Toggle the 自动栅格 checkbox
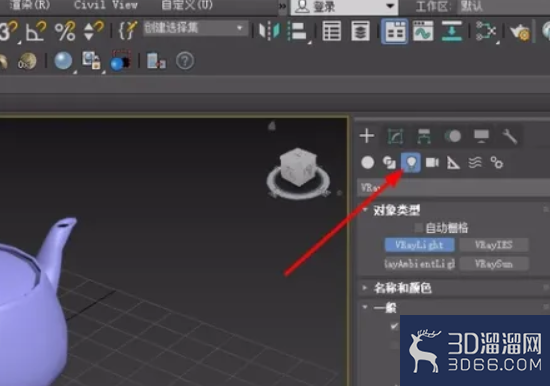The height and width of the screenshot is (386, 550). [x=419, y=228]
